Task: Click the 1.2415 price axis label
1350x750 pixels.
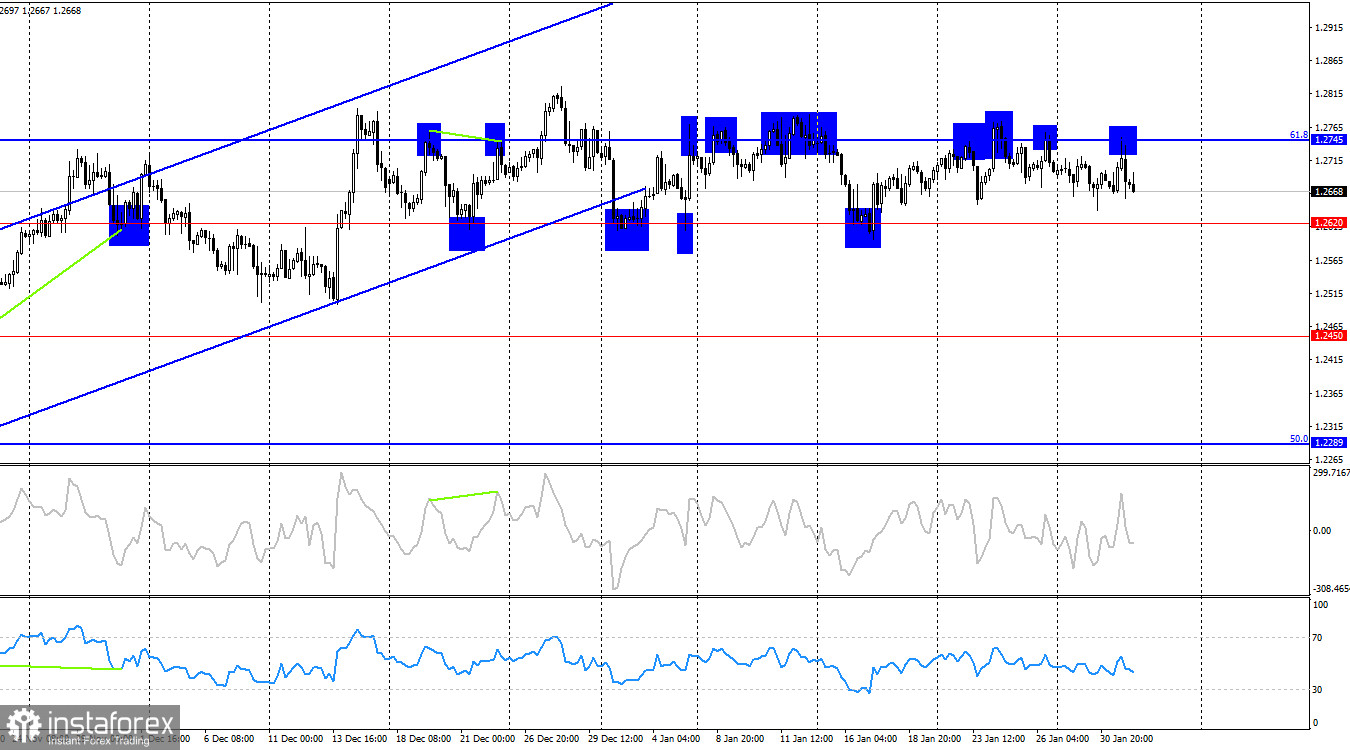Action: (1329, 359)
